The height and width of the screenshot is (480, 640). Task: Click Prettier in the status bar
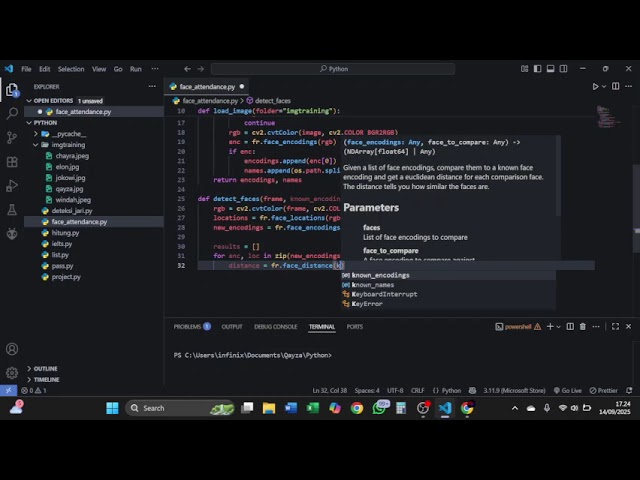coord(604,391)
